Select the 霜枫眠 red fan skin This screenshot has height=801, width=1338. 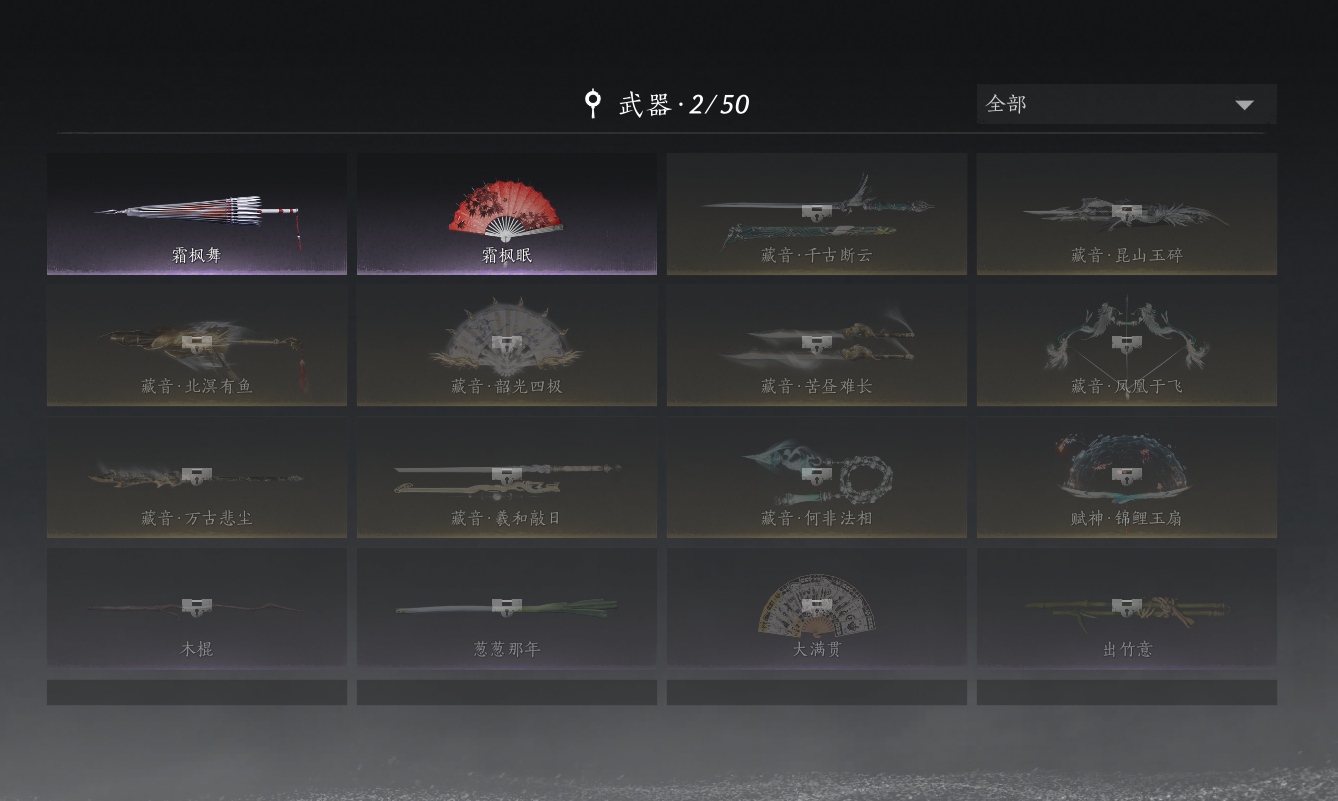tap(507, 214)
